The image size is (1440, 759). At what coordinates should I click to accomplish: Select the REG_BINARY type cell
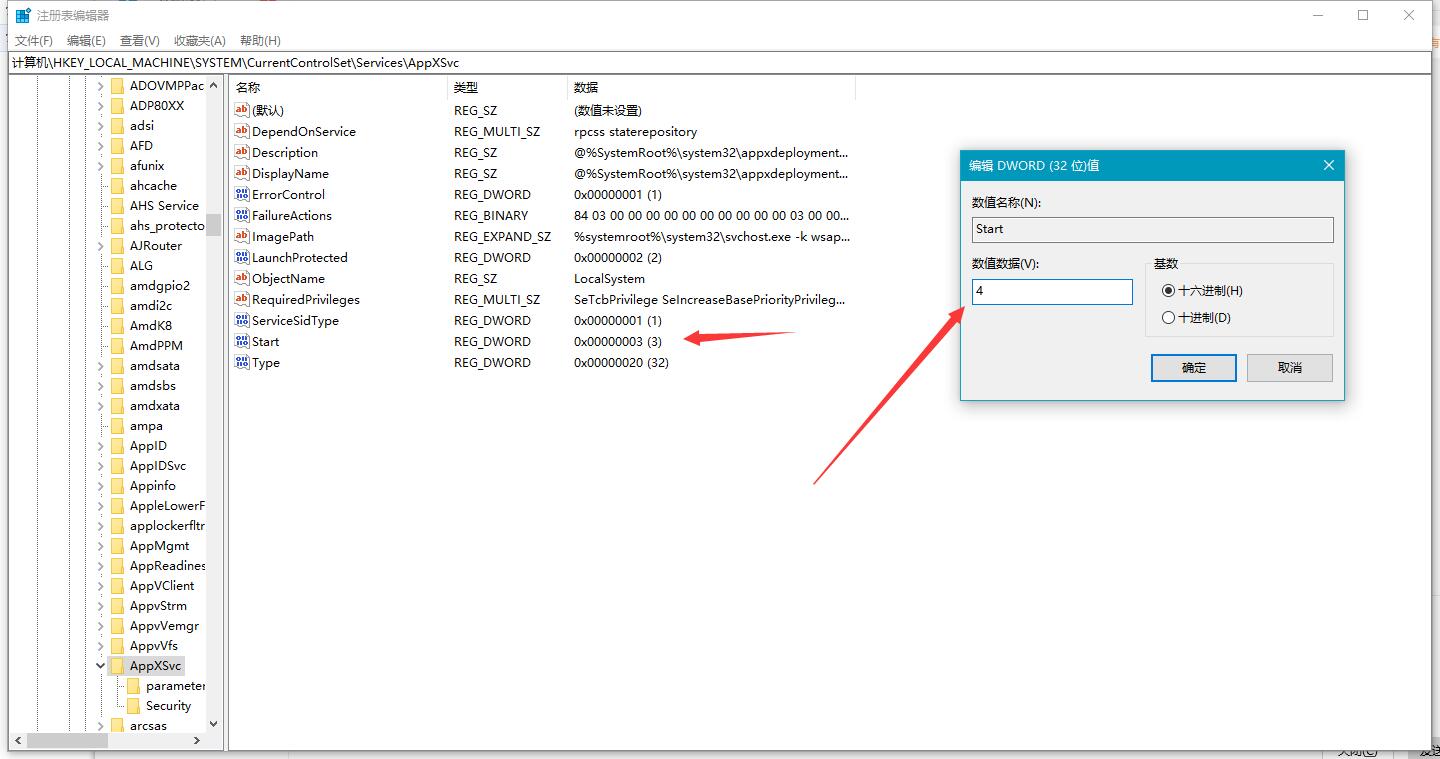(x=491, y=216)
